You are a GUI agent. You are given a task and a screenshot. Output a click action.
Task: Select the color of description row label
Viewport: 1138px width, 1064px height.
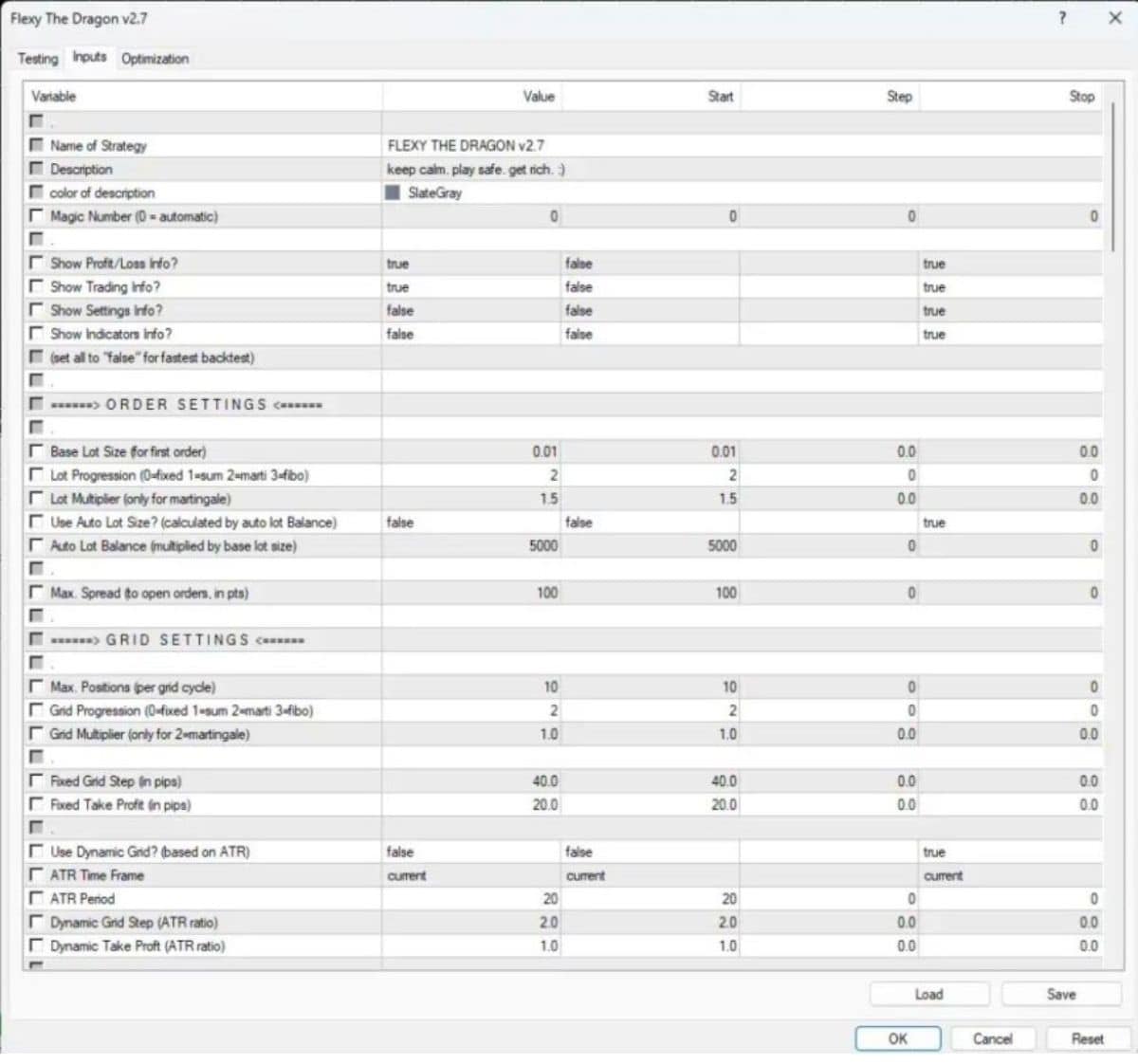point(102,193)
